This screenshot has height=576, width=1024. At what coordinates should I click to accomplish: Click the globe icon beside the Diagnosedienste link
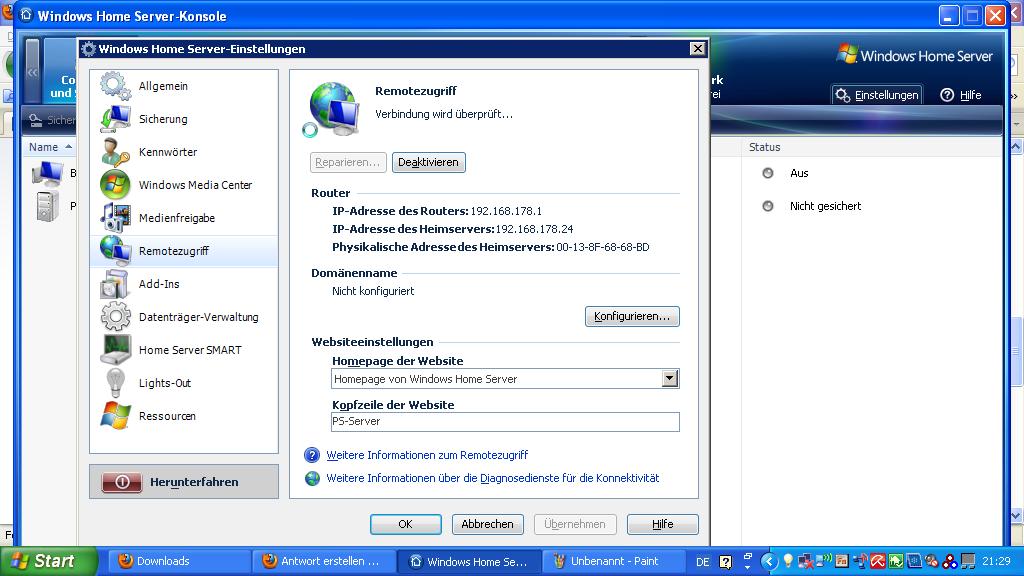(312, 478)
